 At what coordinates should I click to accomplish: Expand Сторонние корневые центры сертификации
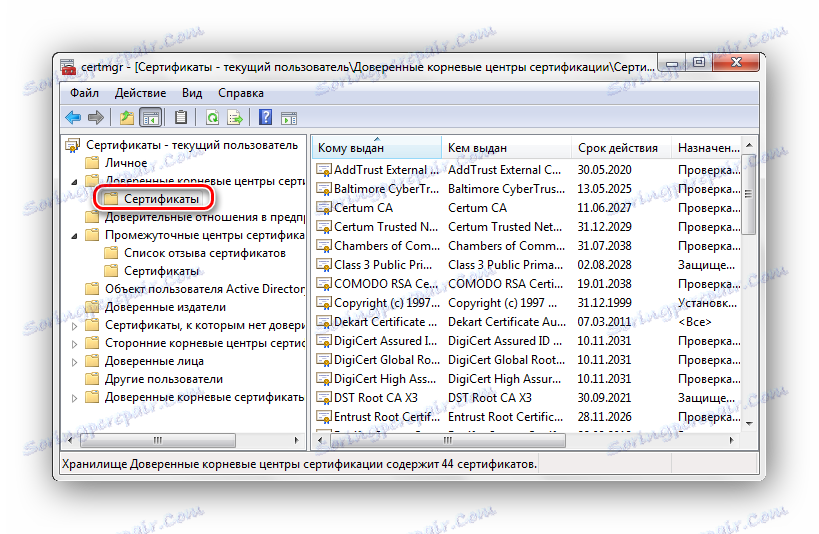tap(74, 344)
